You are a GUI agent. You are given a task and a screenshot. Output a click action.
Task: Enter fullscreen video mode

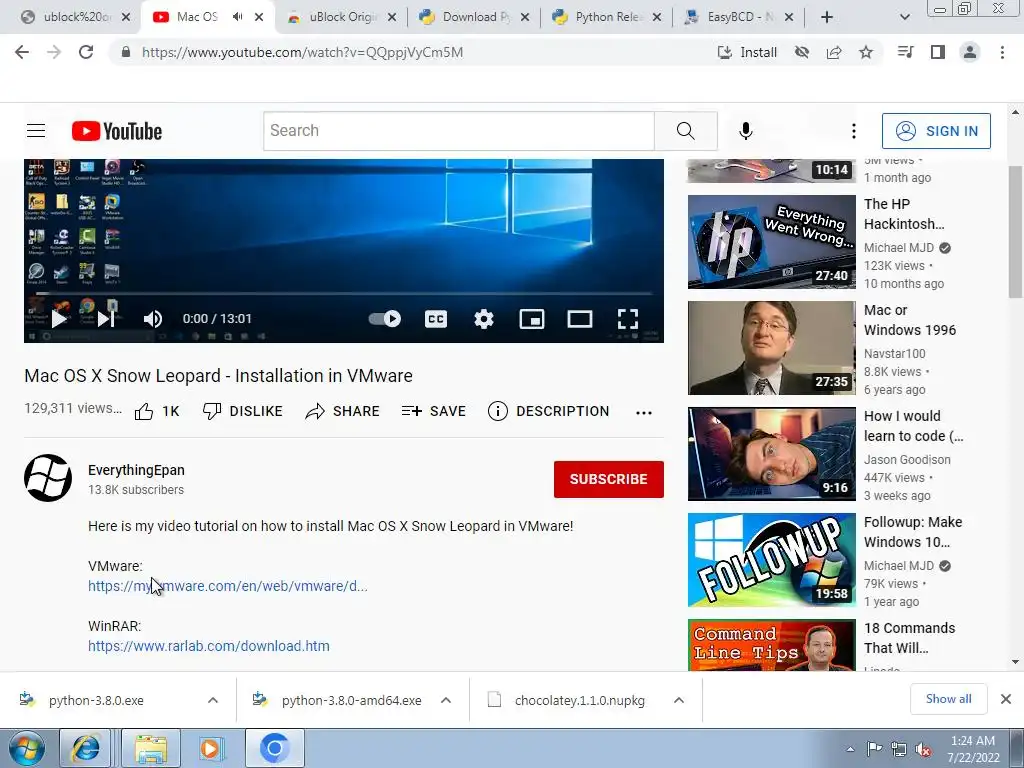[x=628, y=319]
